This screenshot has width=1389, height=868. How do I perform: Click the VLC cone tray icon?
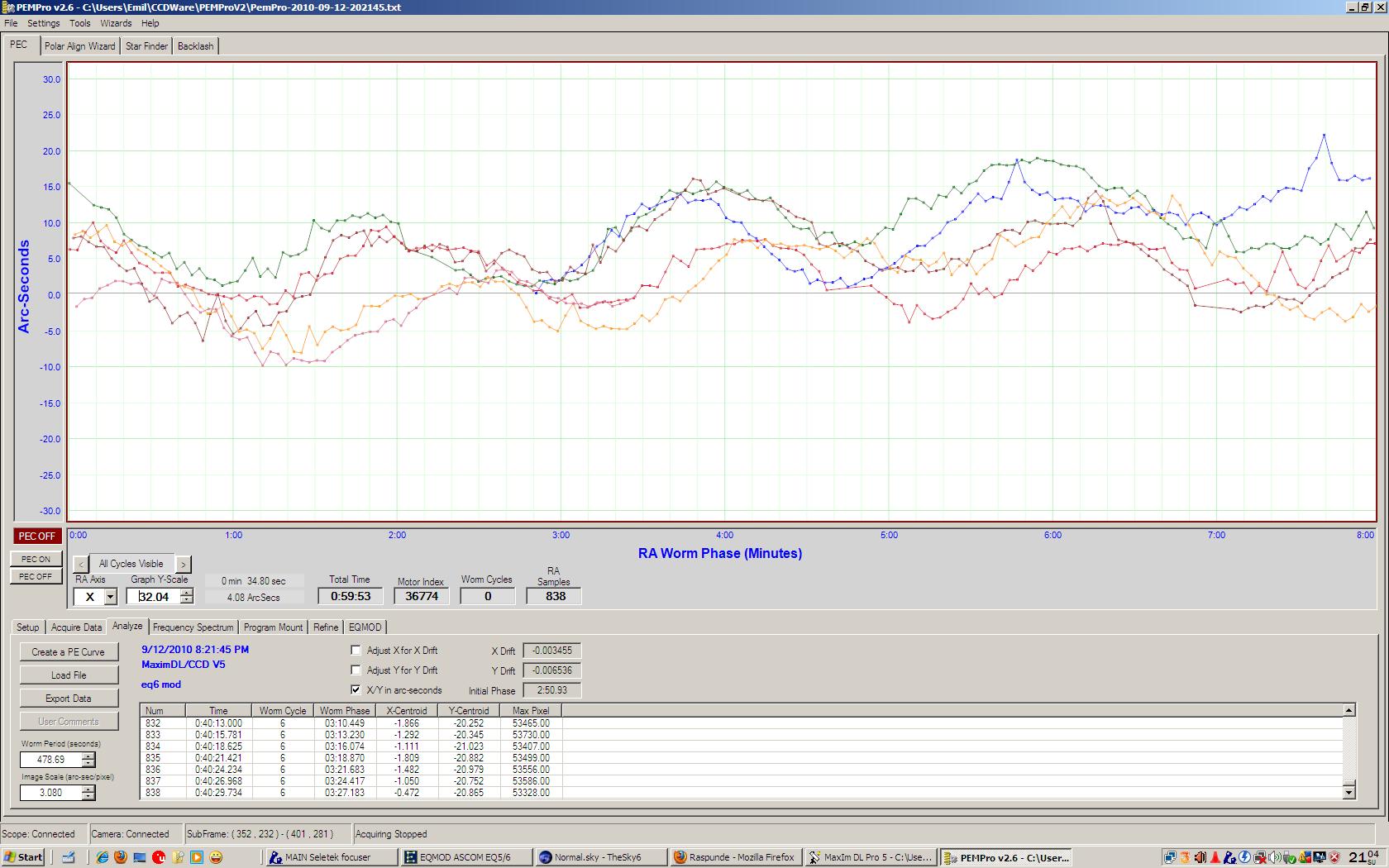[1215, 857]
